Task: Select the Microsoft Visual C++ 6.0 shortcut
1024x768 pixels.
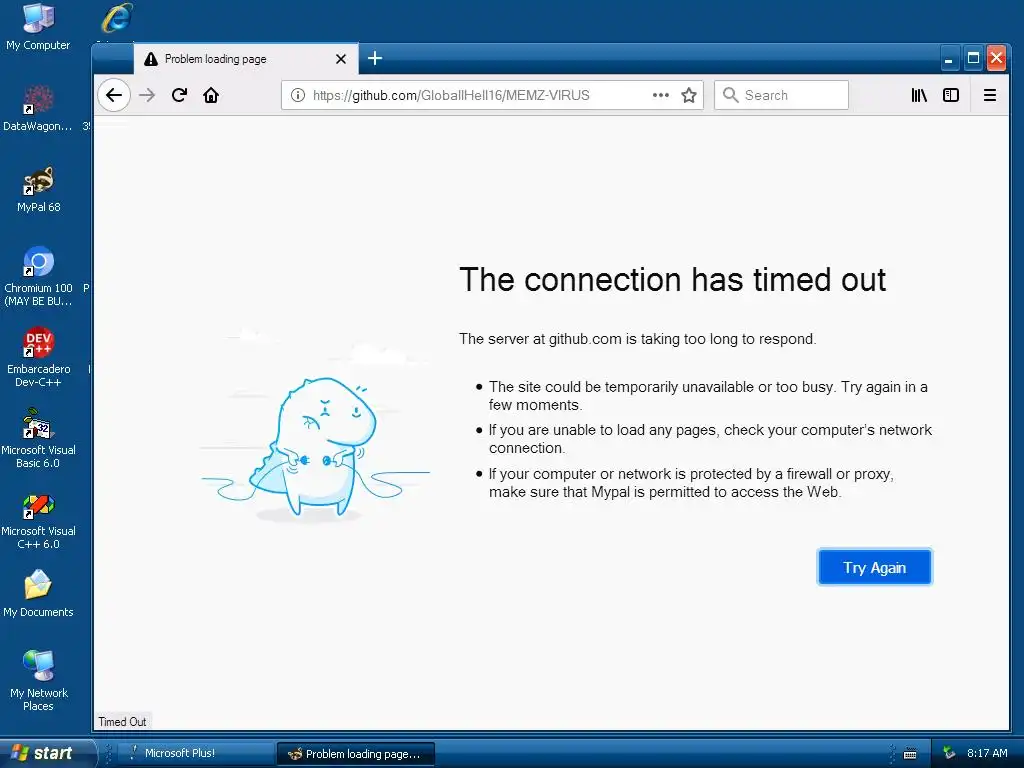Action: click(x=38, y=520)
